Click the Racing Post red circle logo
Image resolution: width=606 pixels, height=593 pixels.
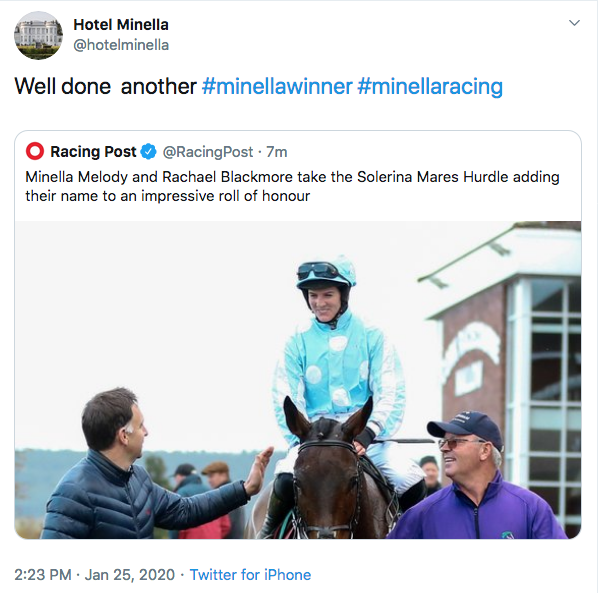point(35,152)
